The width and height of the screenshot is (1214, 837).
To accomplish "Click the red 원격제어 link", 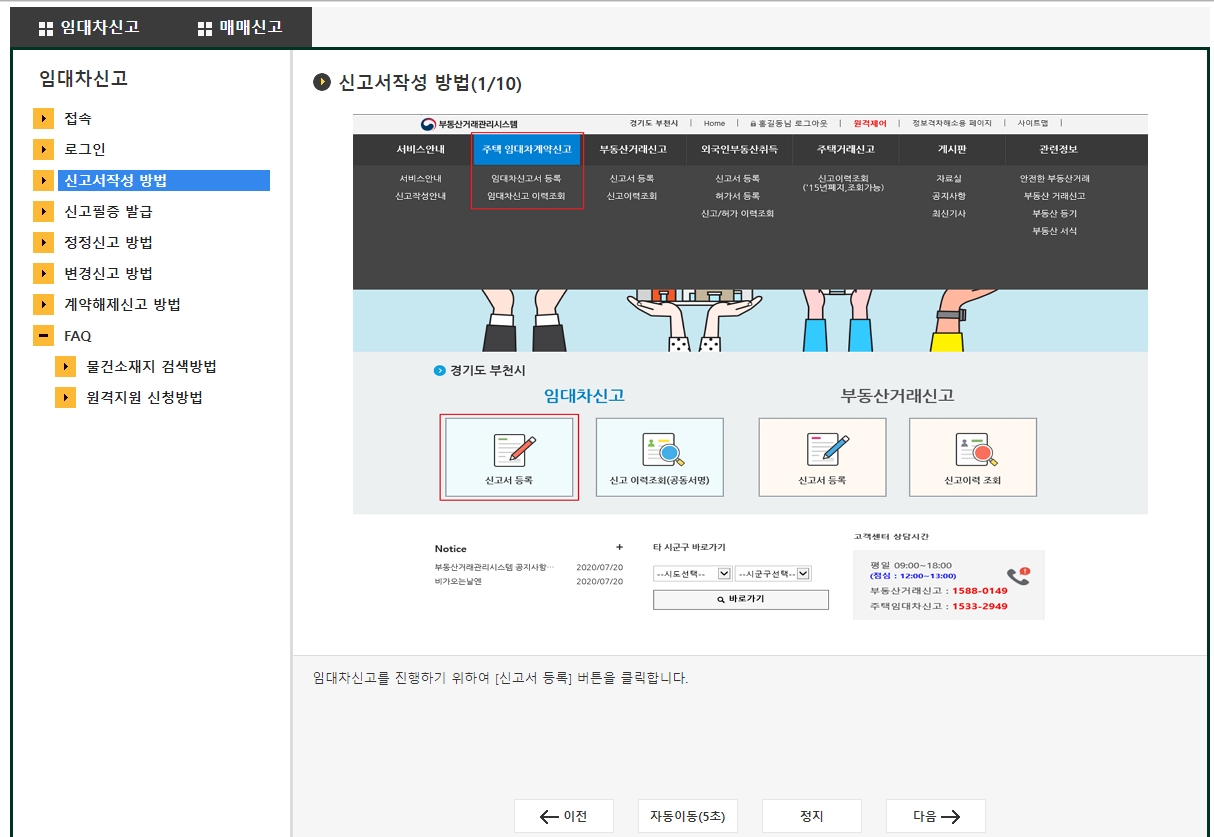I will point(870,123).
